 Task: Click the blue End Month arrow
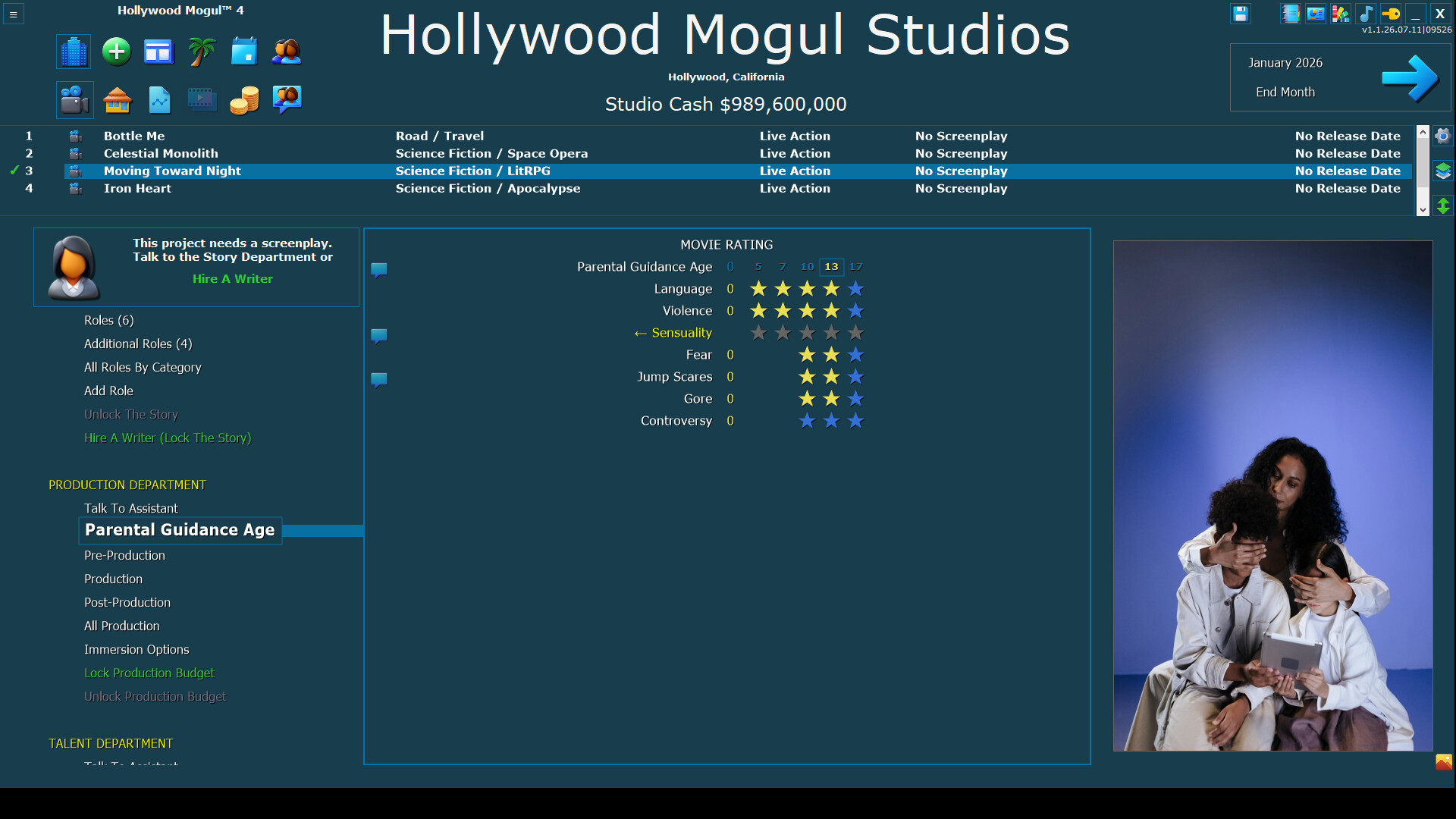[1409, 77]
